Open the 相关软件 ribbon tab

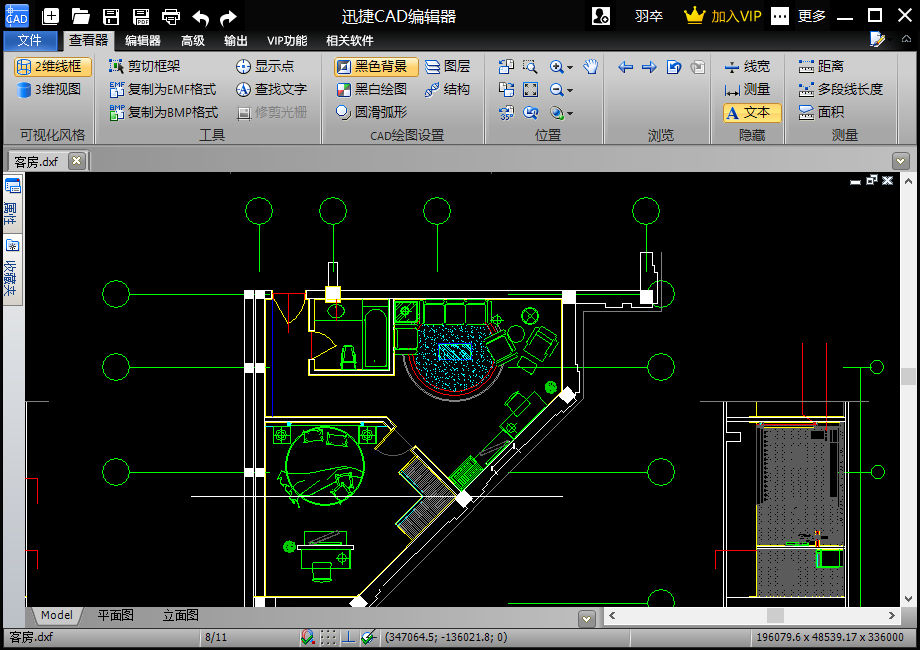click(350, 40)
